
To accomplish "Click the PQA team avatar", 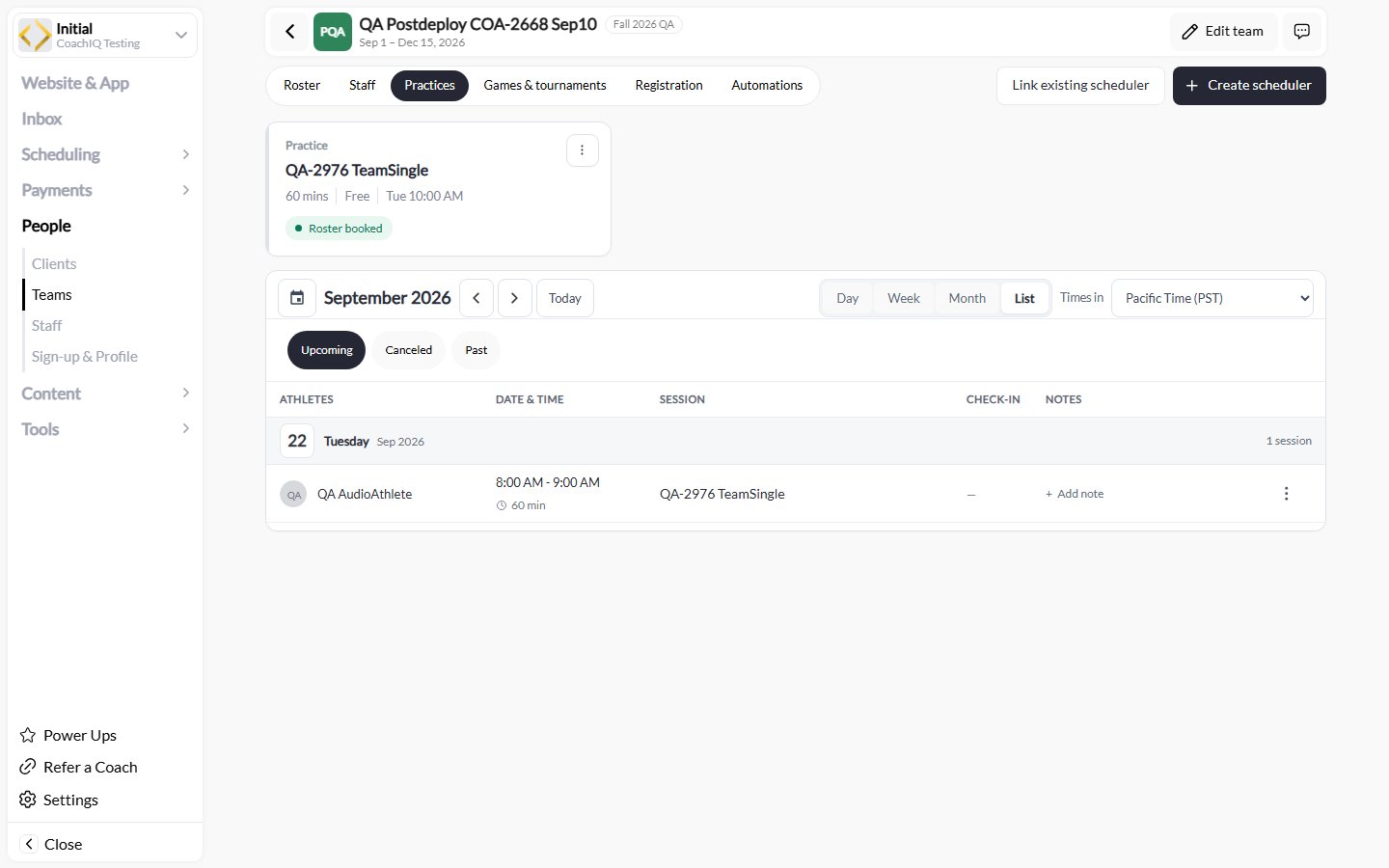I will coord(333,32).
